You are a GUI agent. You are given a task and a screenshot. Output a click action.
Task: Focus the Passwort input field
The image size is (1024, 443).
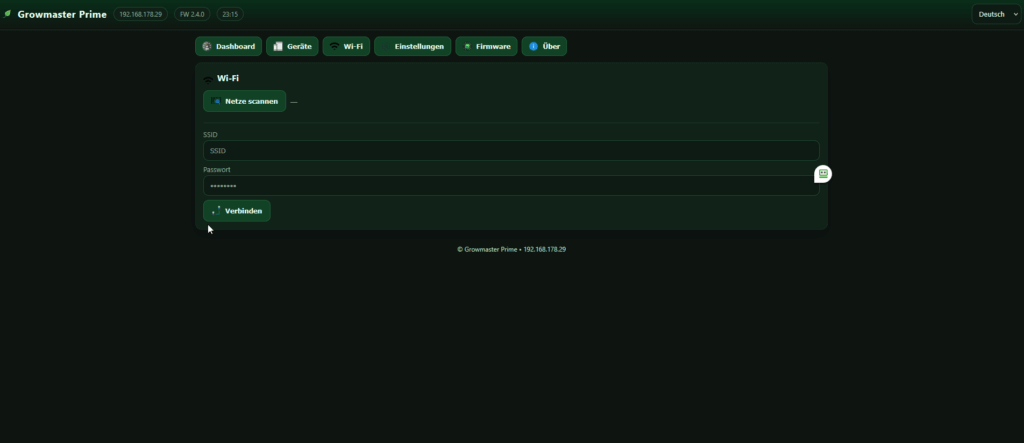coord(511,186)
